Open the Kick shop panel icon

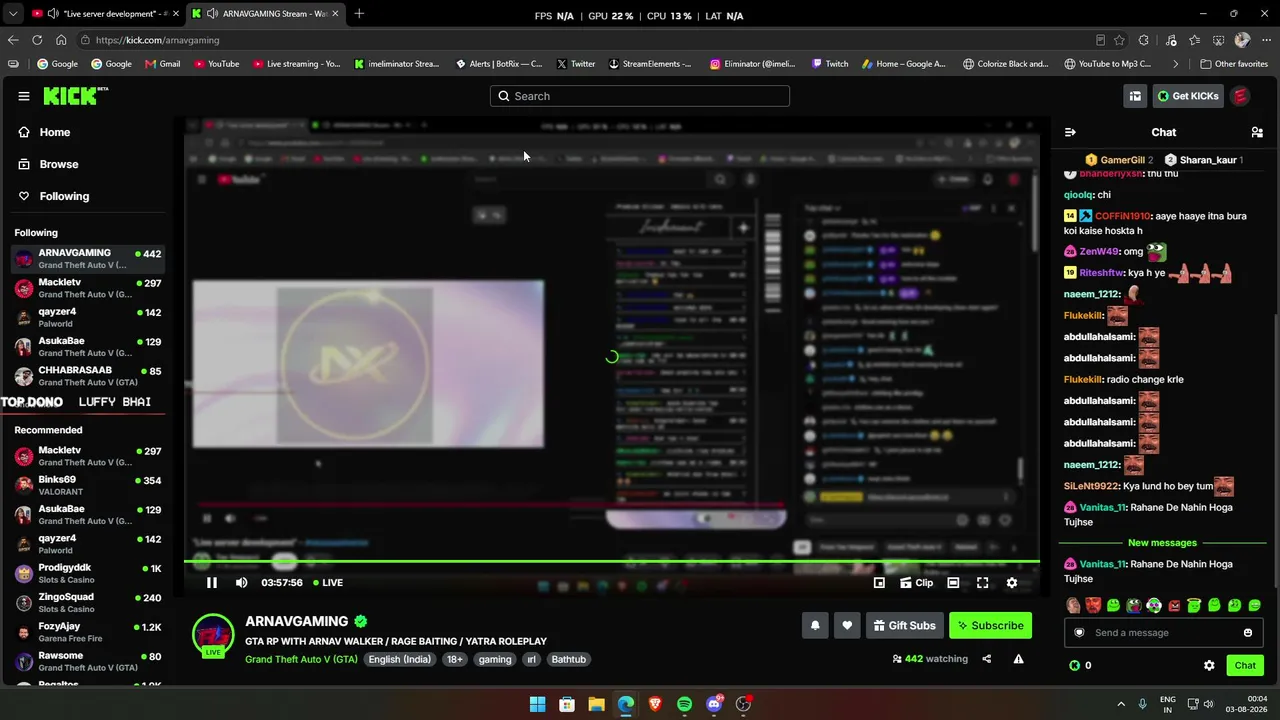click(x=1135, y=96)
